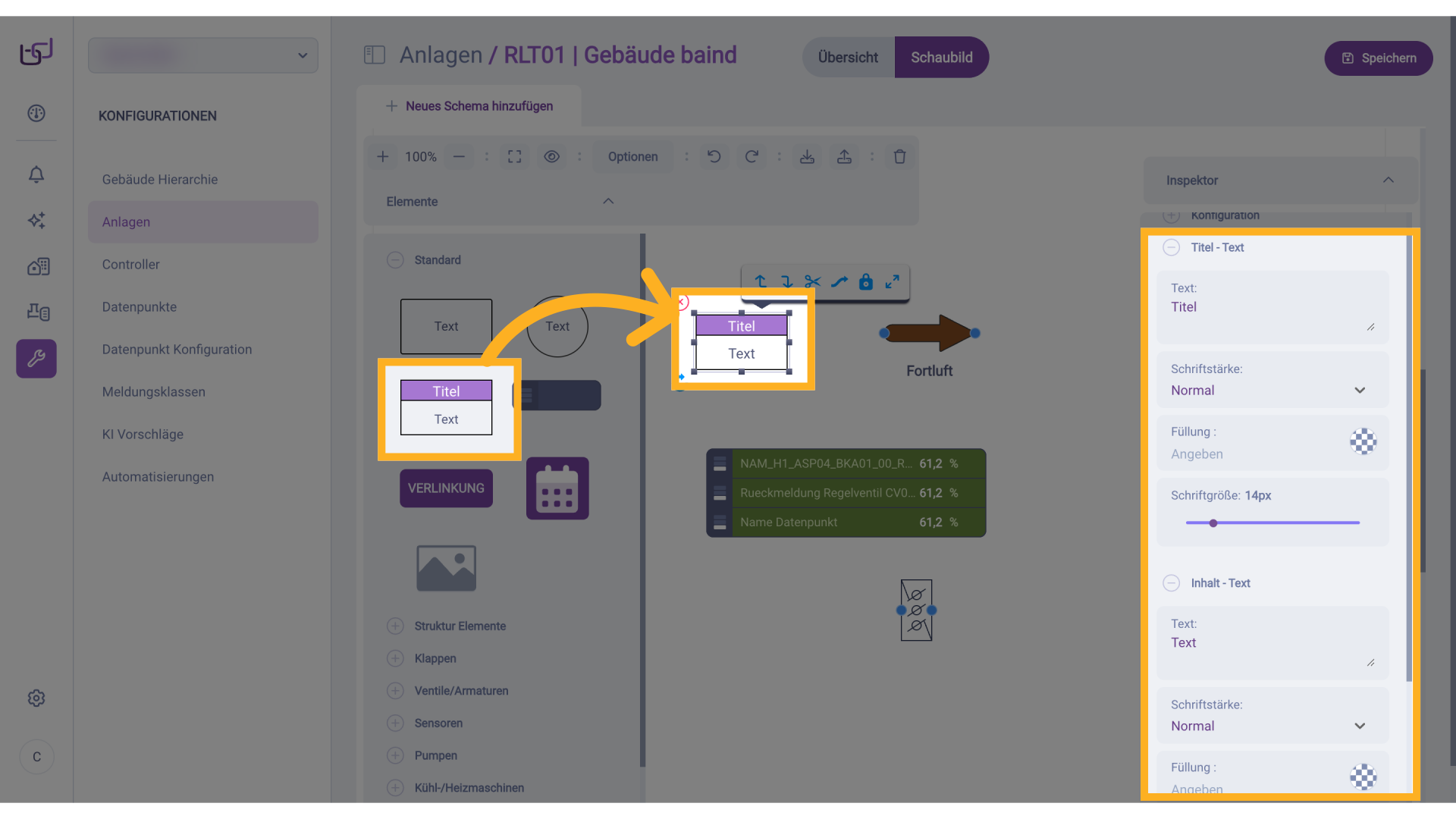This screenshot has width=1456, height=819.
Task: Switch to the Übersicht tab
Action: 848,58
